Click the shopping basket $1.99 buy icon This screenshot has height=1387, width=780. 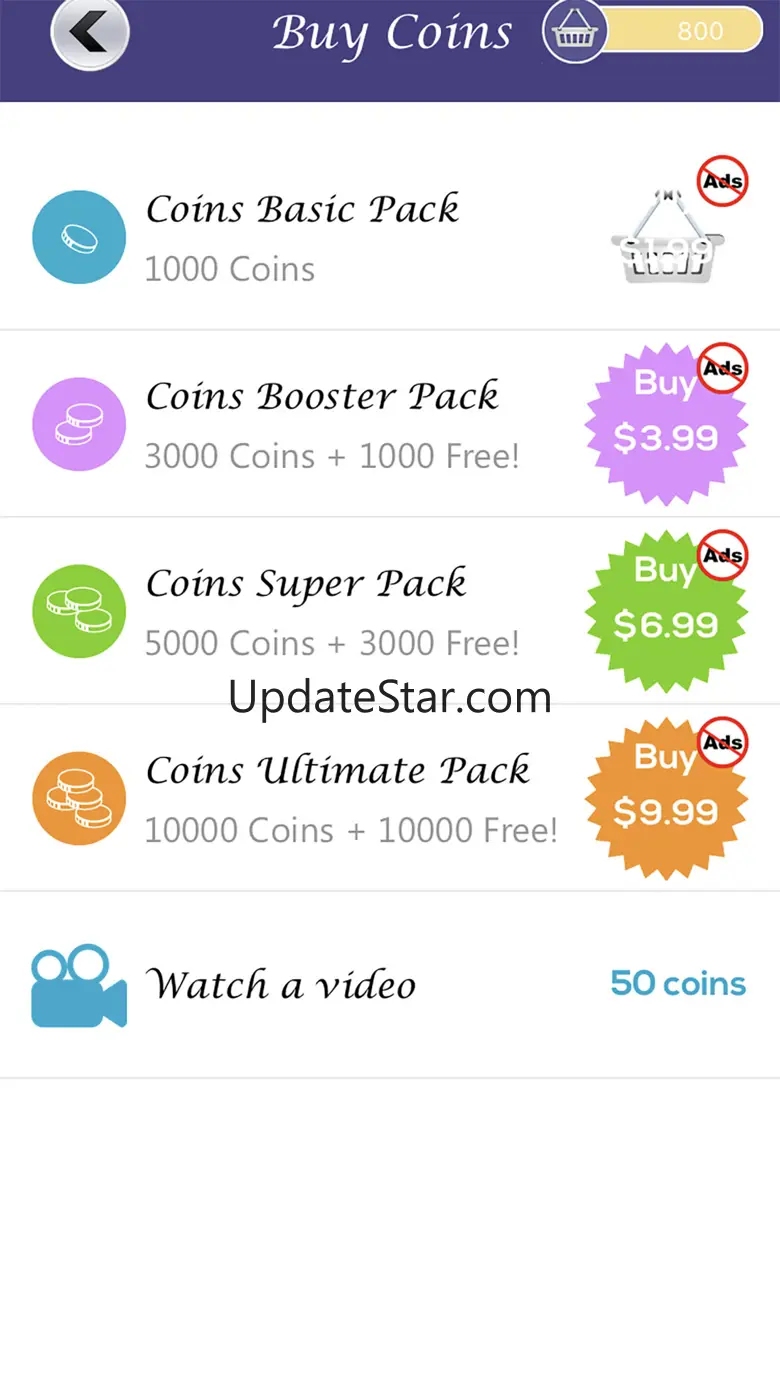click(x=667, y=237)
